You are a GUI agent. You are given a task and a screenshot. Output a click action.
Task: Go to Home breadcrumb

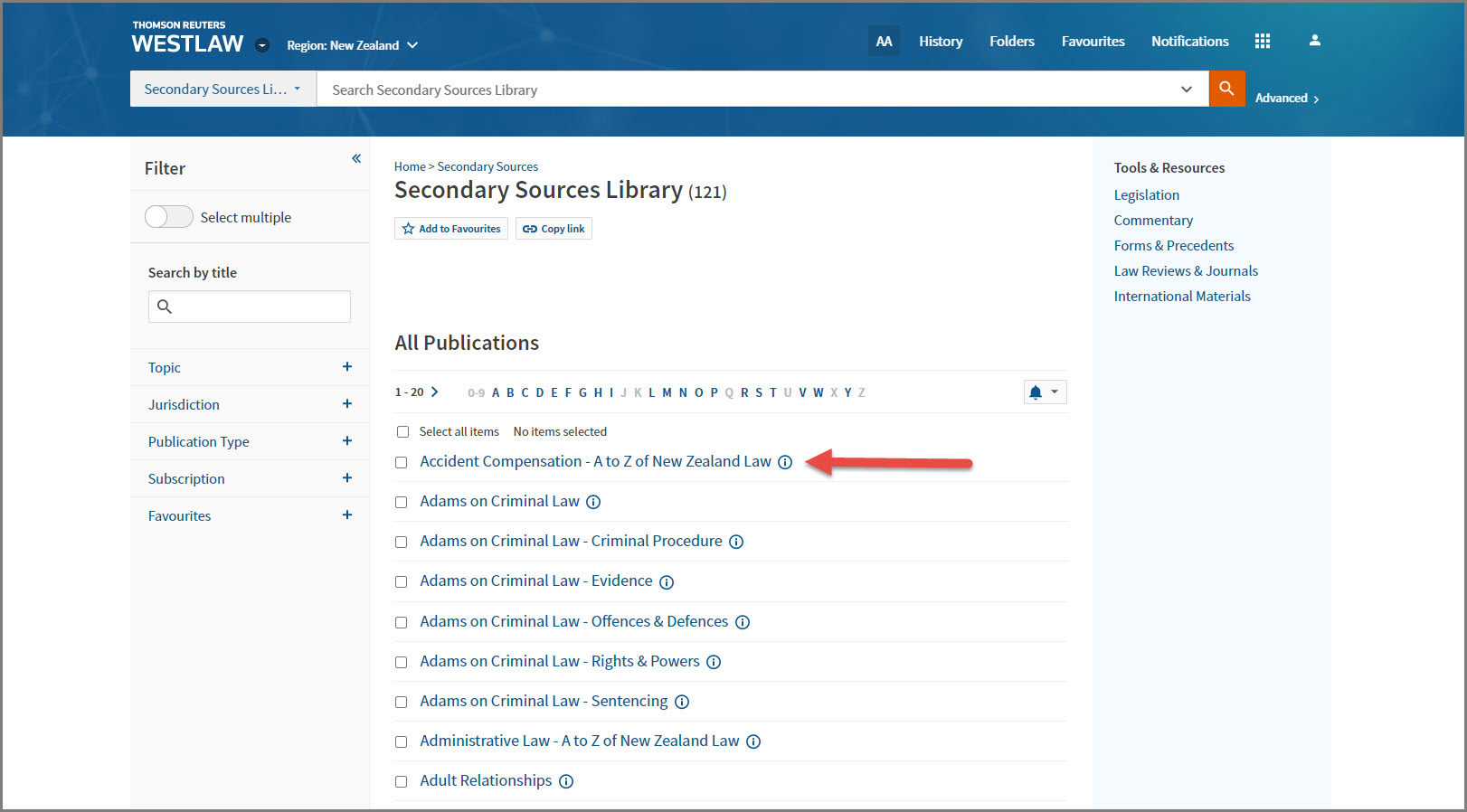pyautogui.click(x=410, y=166)
